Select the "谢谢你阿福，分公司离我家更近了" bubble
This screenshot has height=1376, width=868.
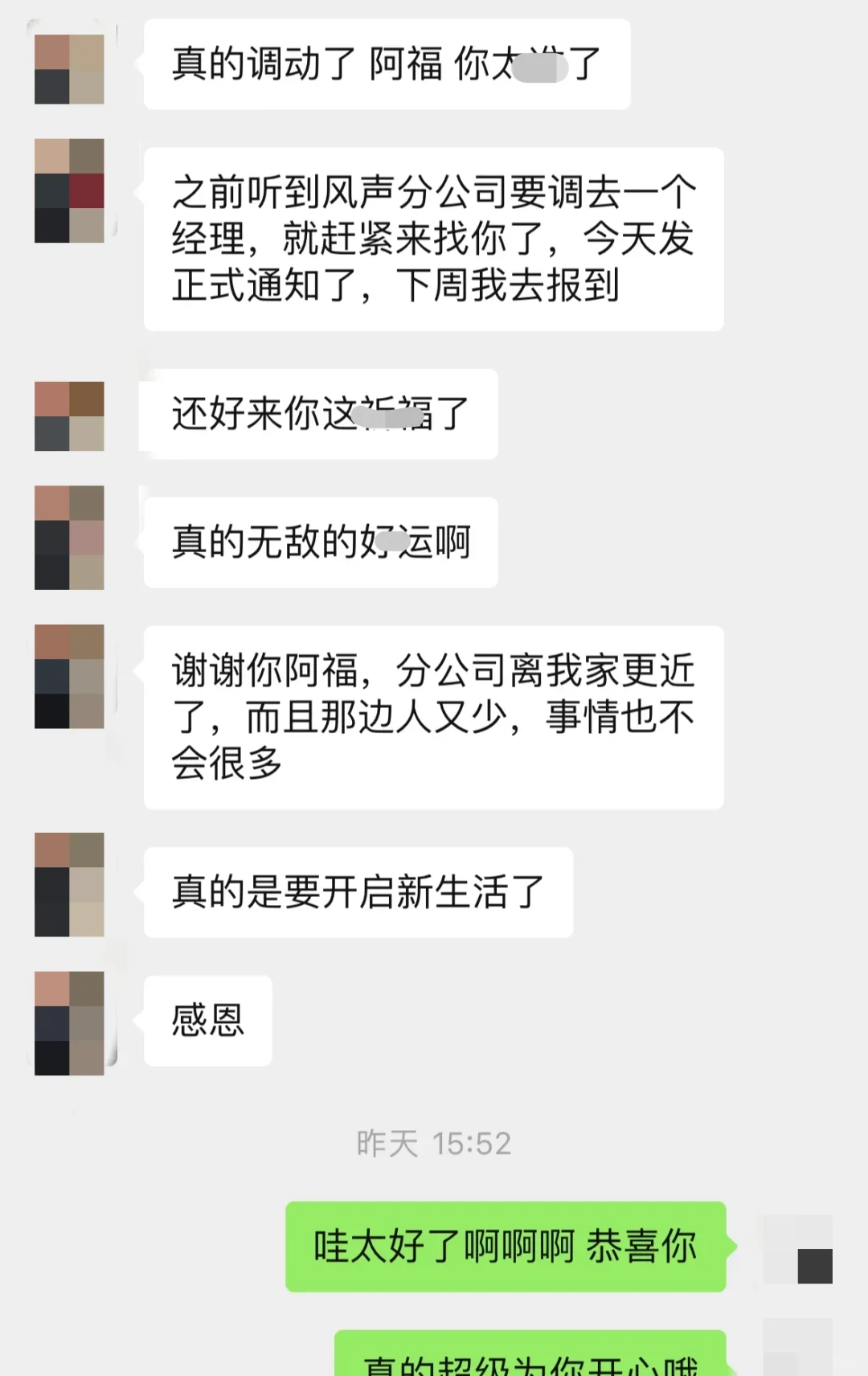point(433,717)
